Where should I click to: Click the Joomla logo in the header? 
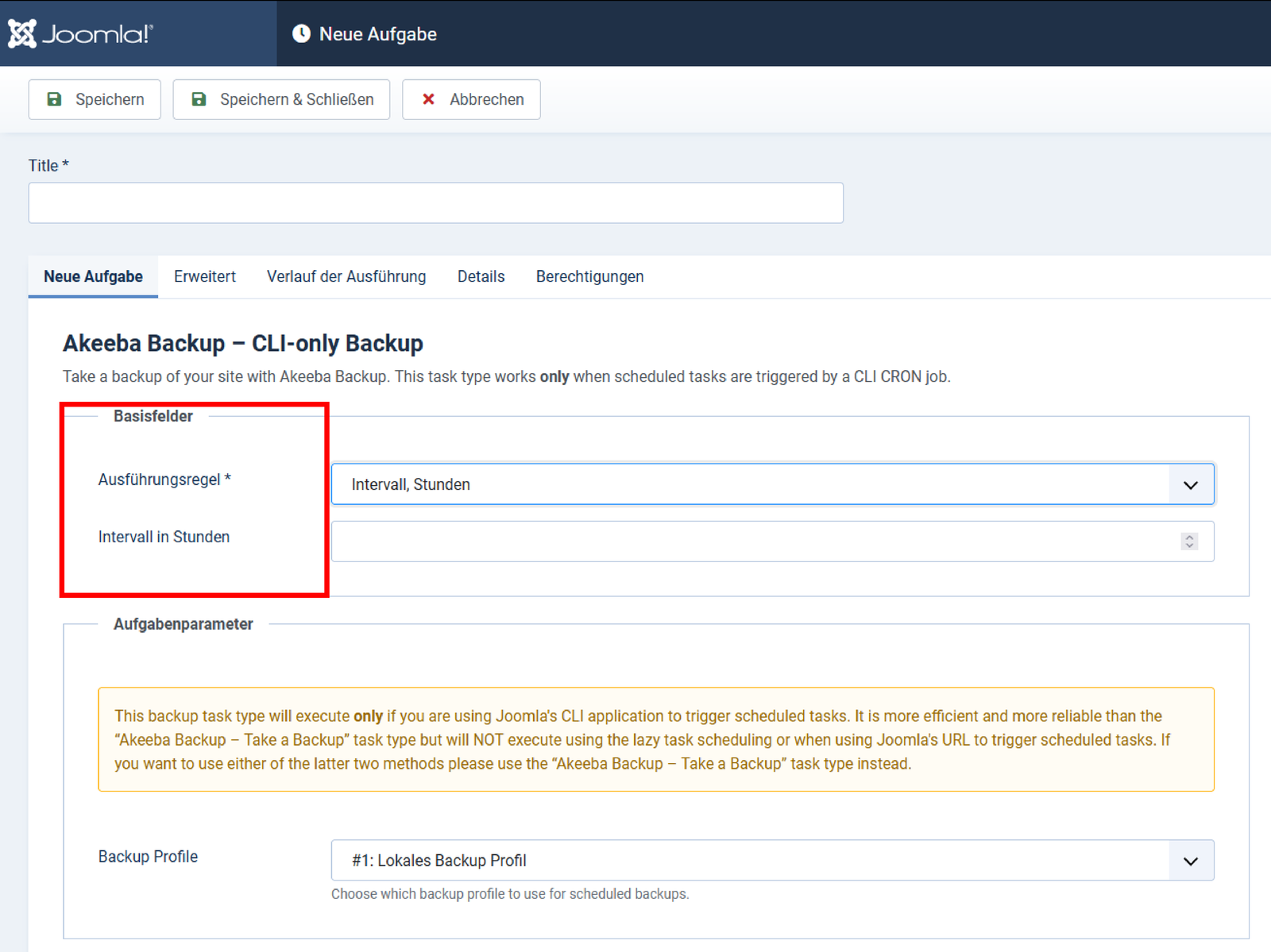tap(80, 33)
